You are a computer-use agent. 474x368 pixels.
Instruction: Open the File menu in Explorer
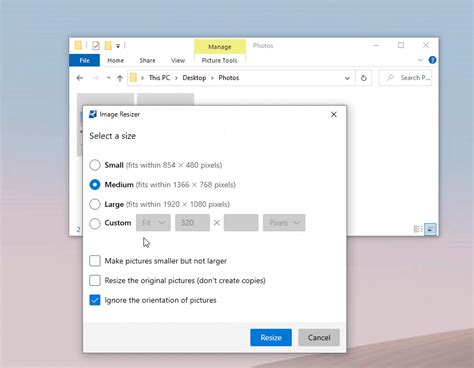(x=84, y=60)
